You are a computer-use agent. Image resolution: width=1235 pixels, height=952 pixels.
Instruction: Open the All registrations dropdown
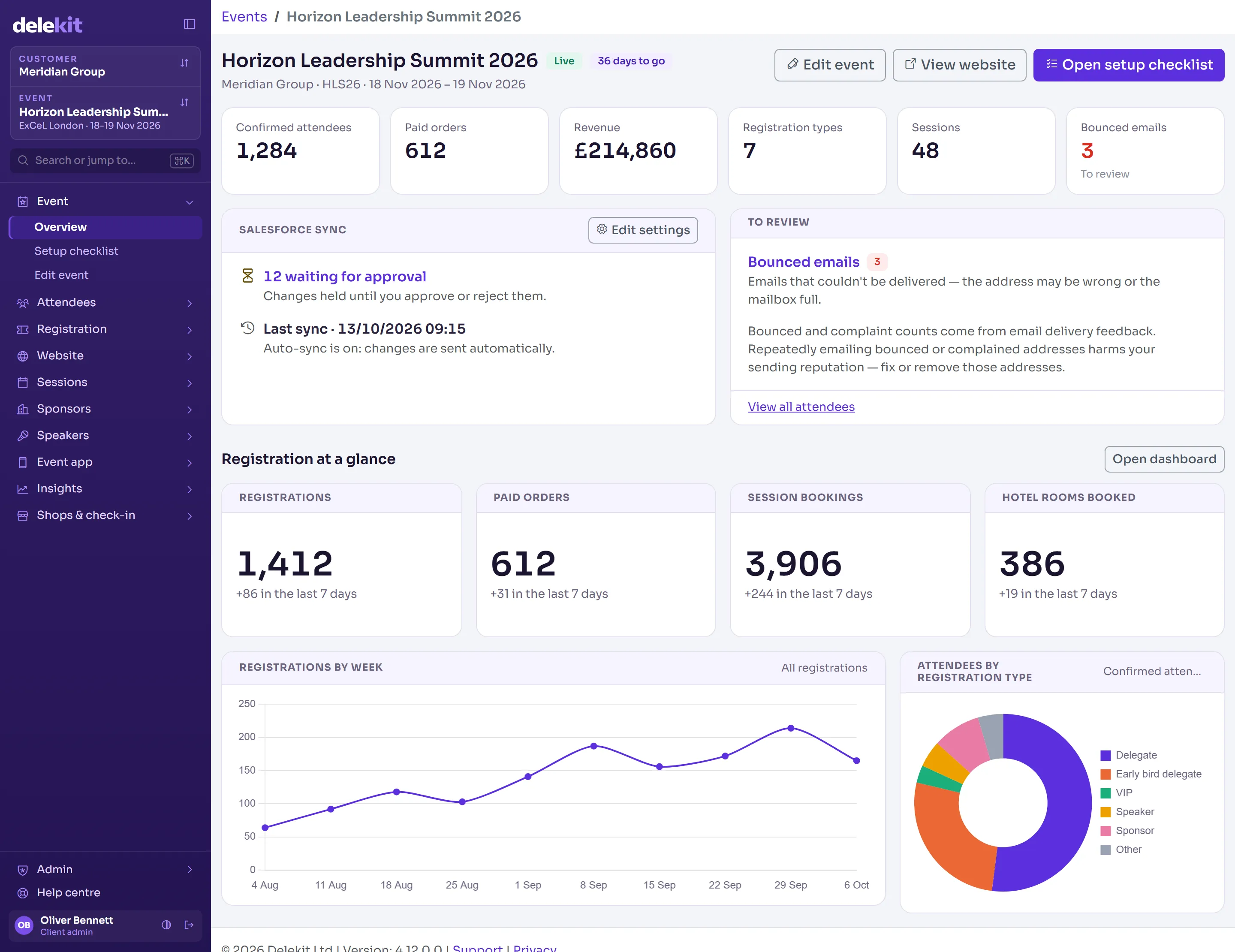pos(824,668)
